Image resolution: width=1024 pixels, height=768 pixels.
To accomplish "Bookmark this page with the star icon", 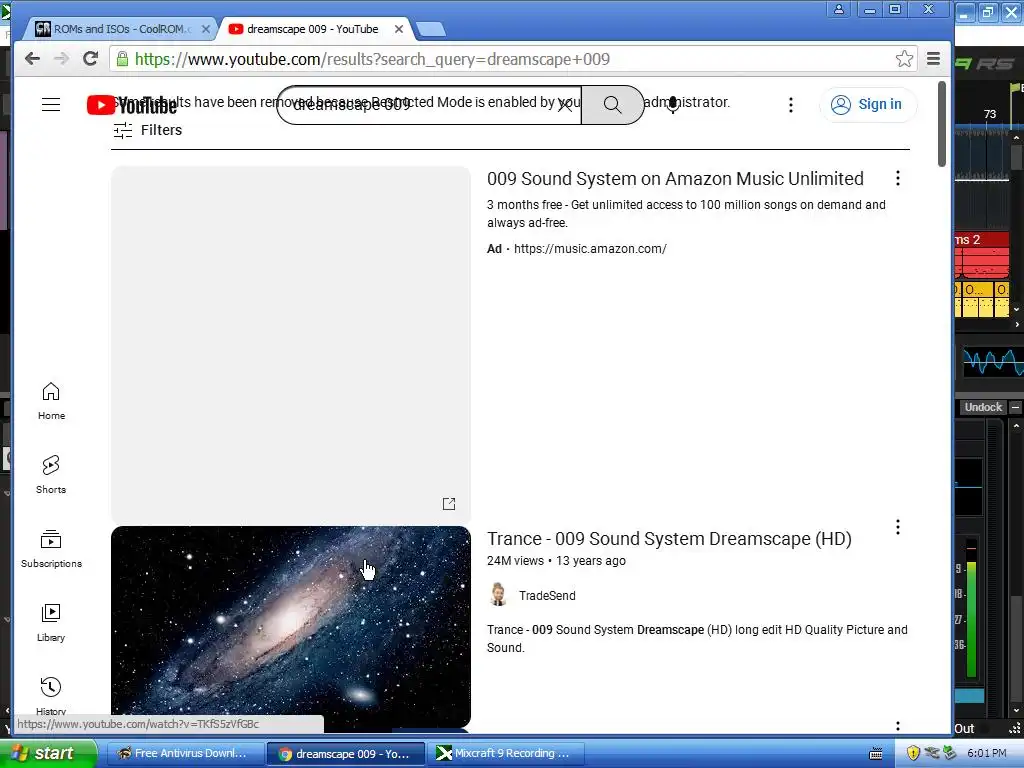I will (904, 59).
